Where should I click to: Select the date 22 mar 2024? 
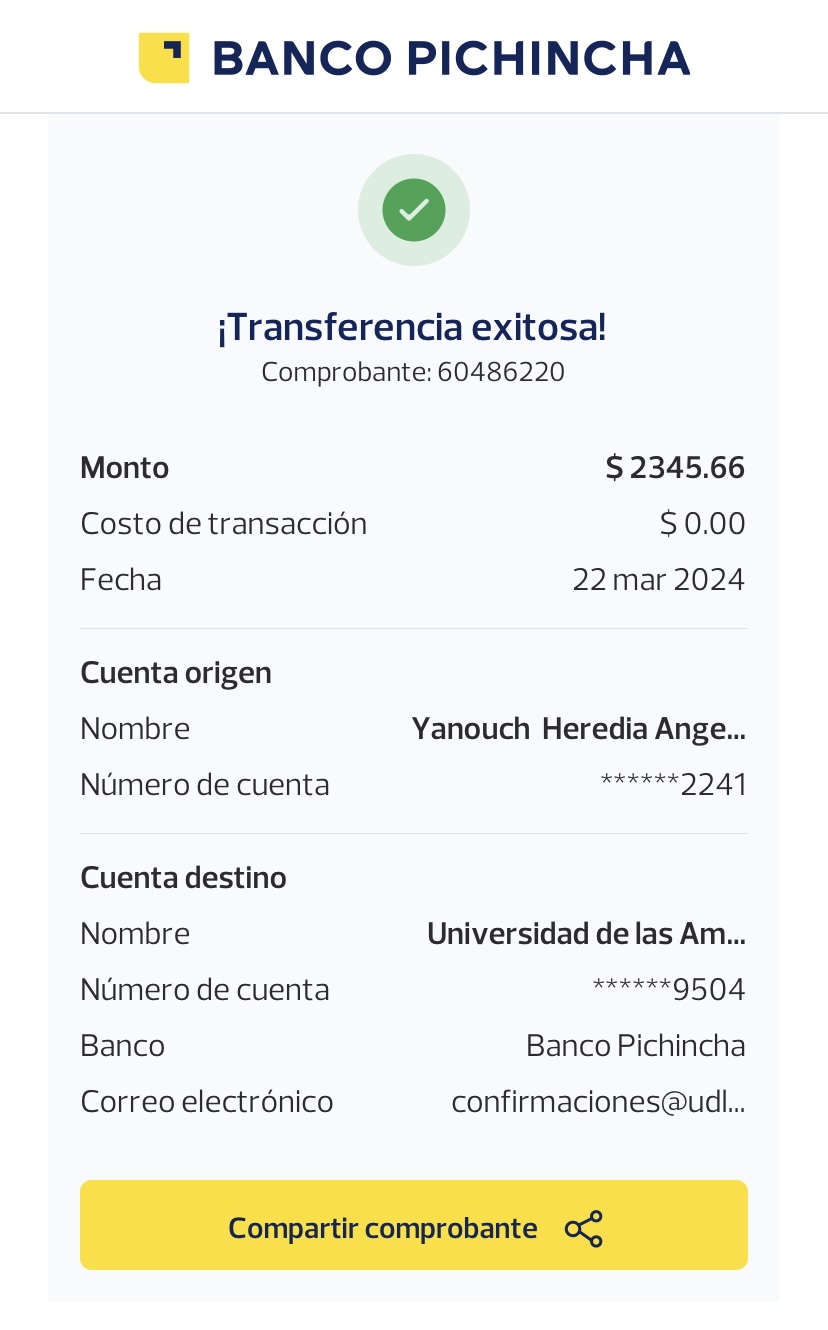pos(658,580)
